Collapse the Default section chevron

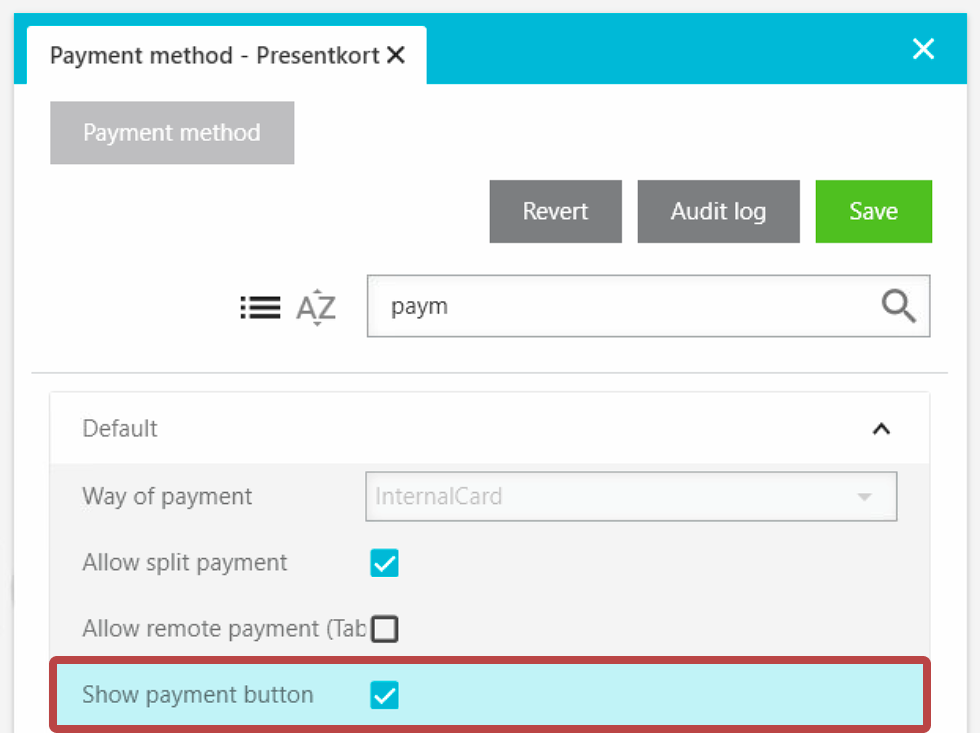click(x=880, y=429)
